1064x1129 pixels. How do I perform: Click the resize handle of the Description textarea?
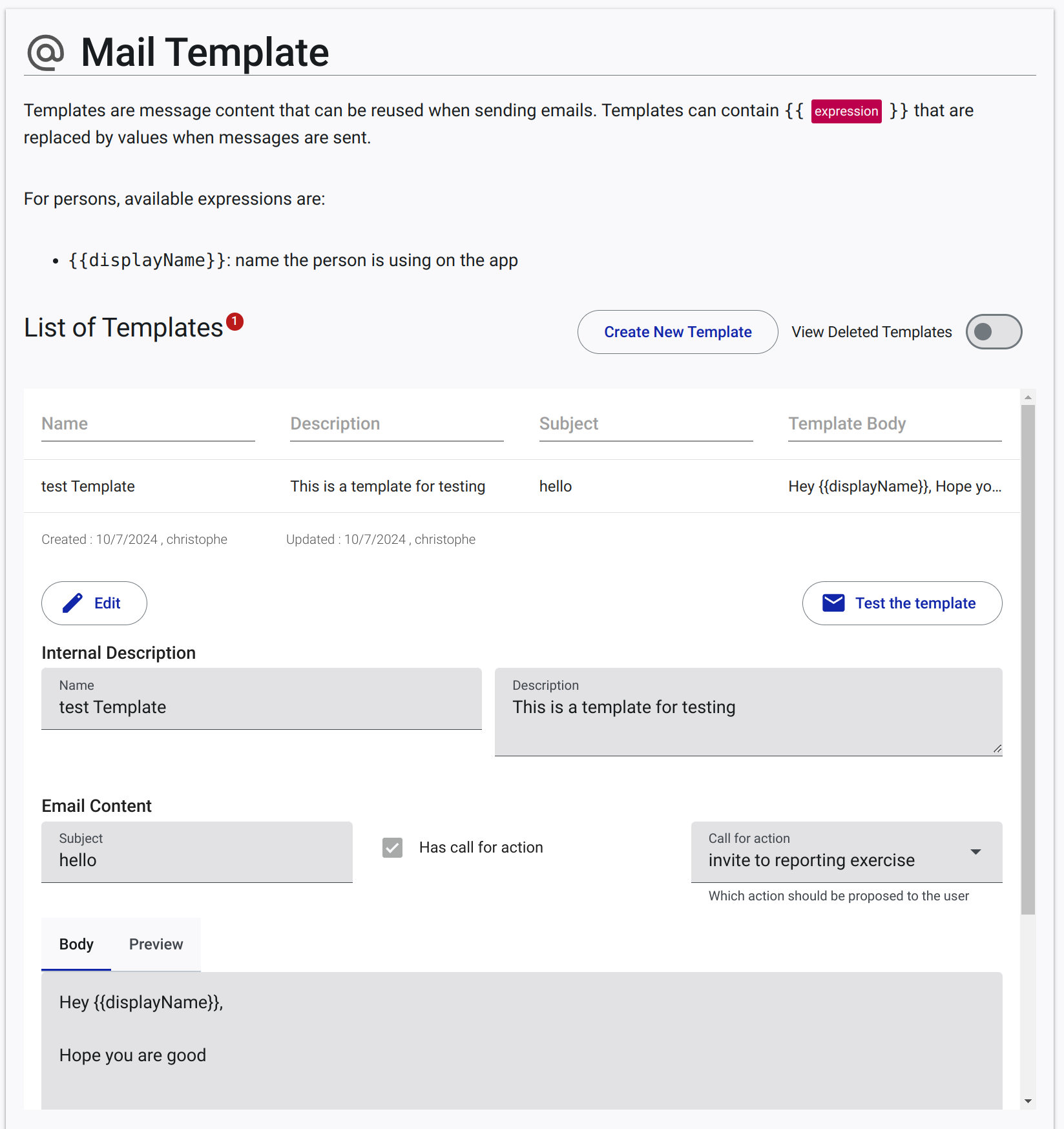(997, 749)
